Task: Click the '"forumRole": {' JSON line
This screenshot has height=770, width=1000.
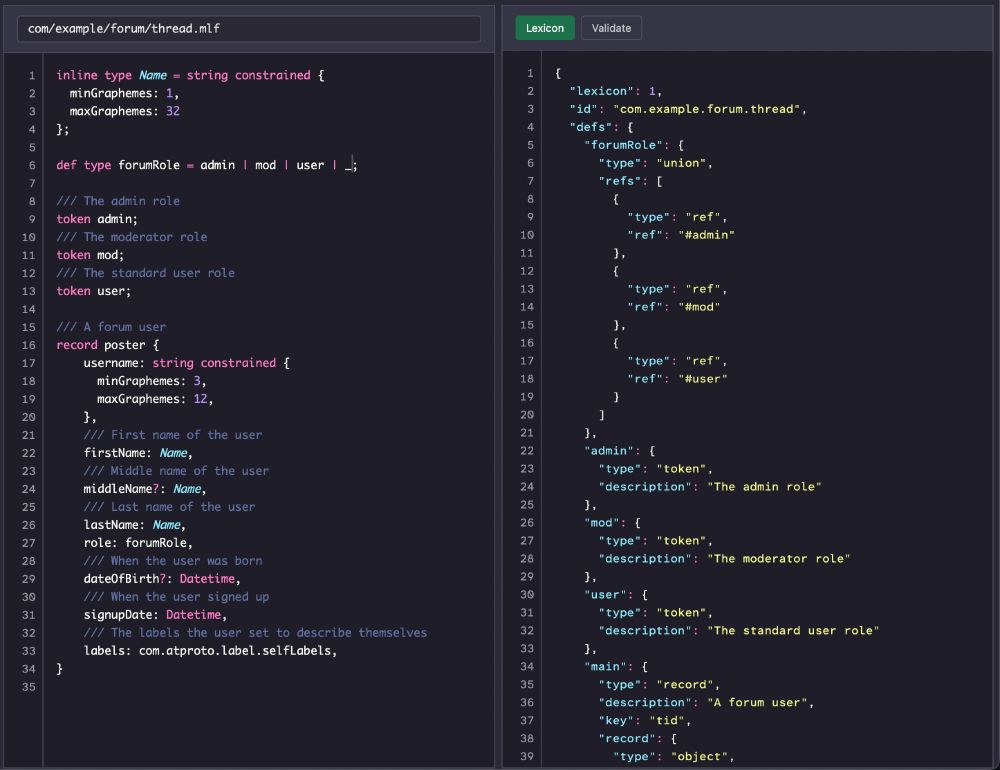Action: point(634,145)
